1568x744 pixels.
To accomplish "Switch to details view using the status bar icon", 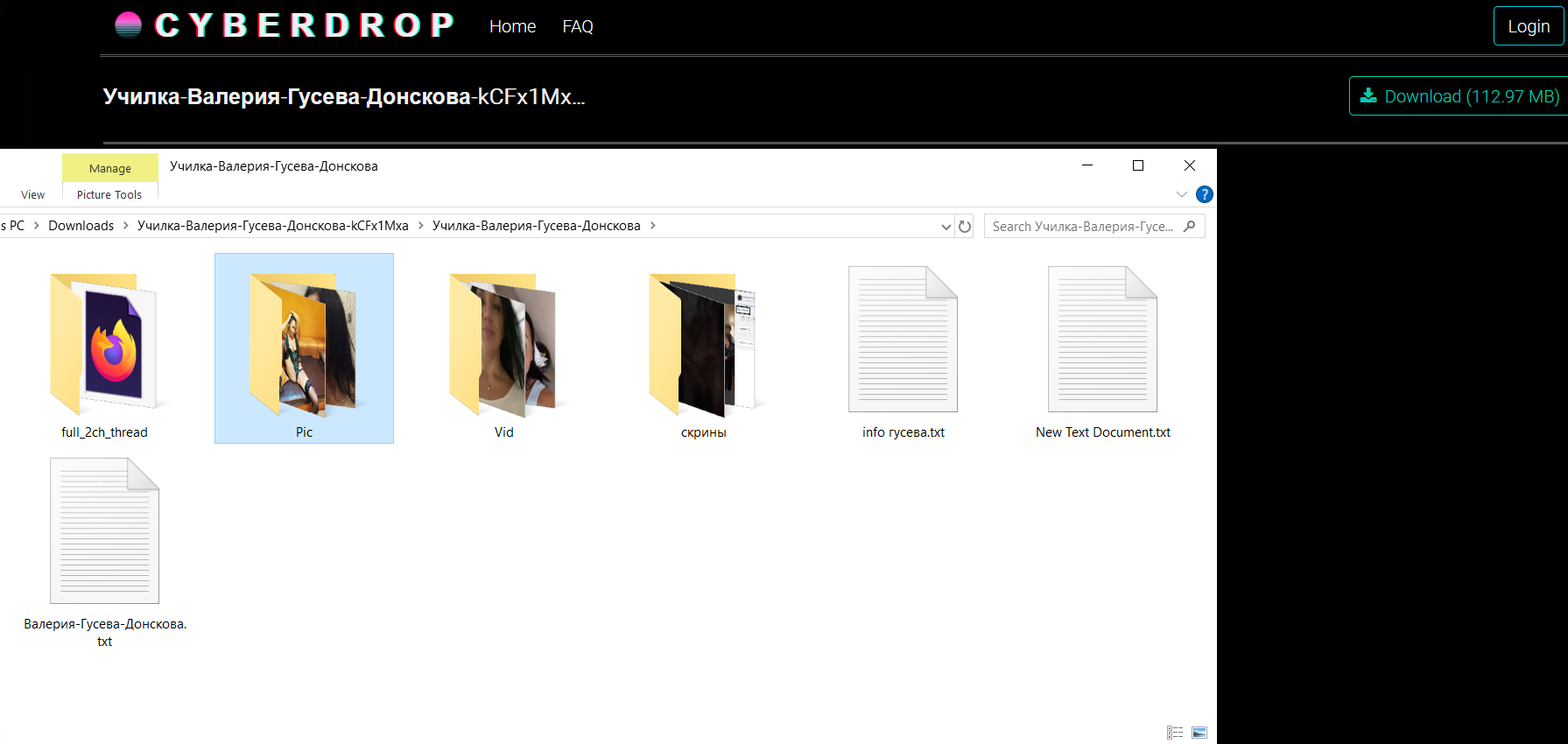I will 1175,733.
